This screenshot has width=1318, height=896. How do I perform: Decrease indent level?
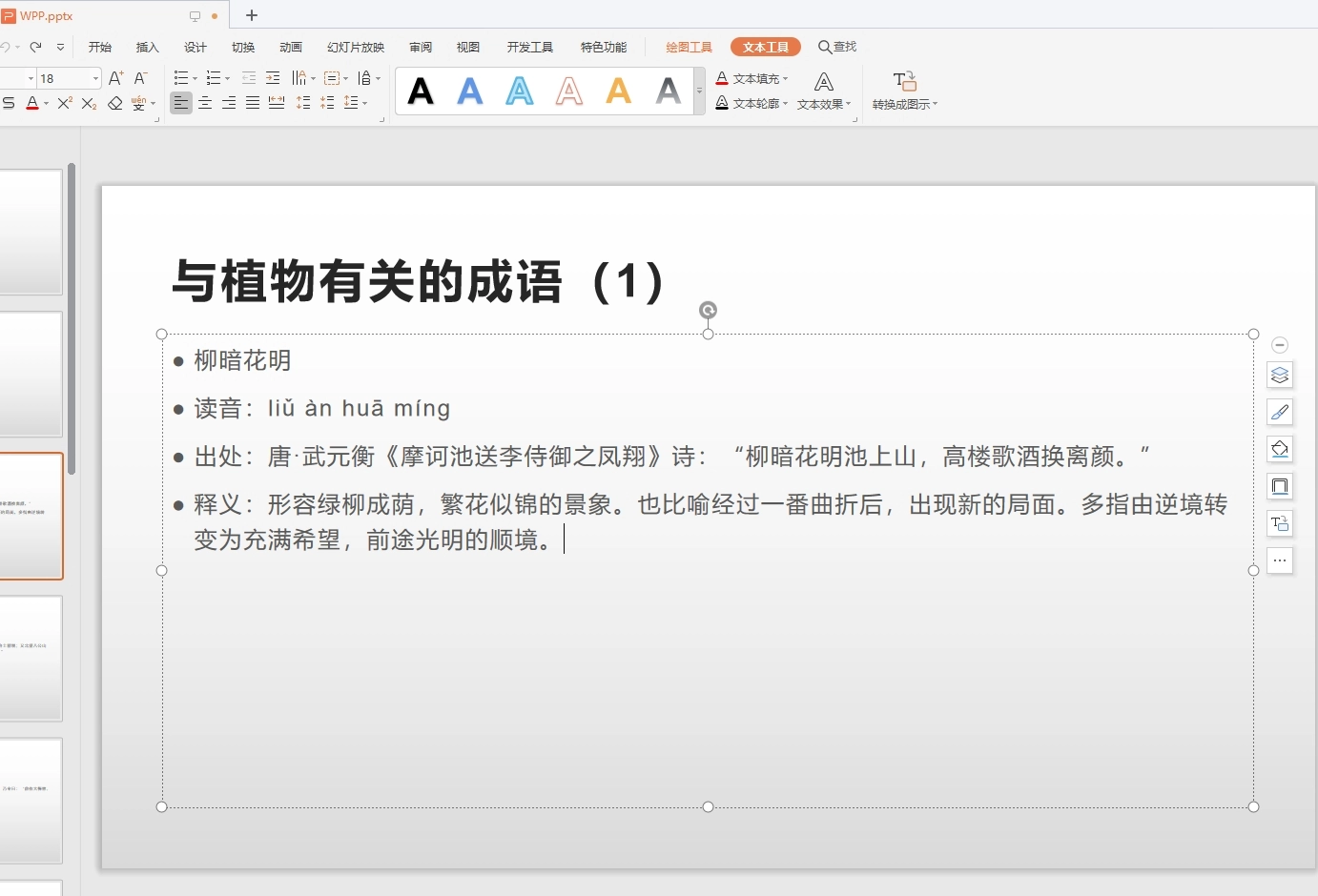point(249,78)
